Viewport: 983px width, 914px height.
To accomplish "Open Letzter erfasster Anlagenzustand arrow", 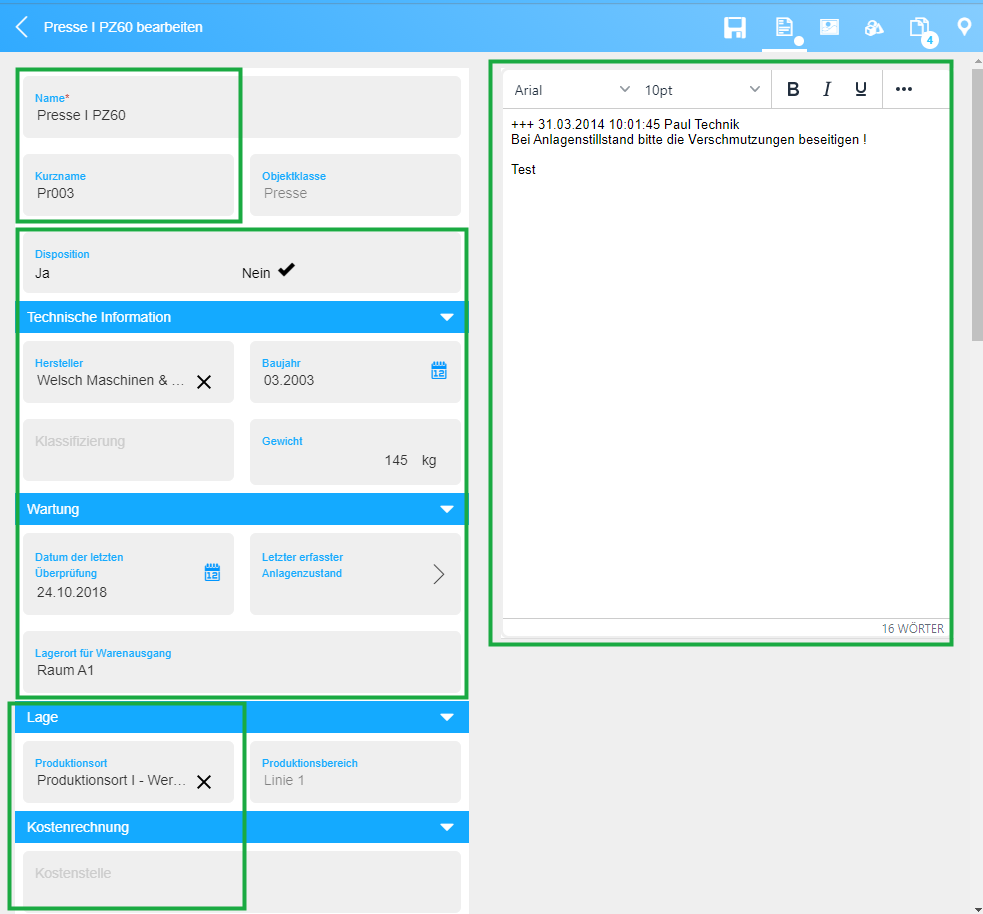I will [x=439, y=574].
